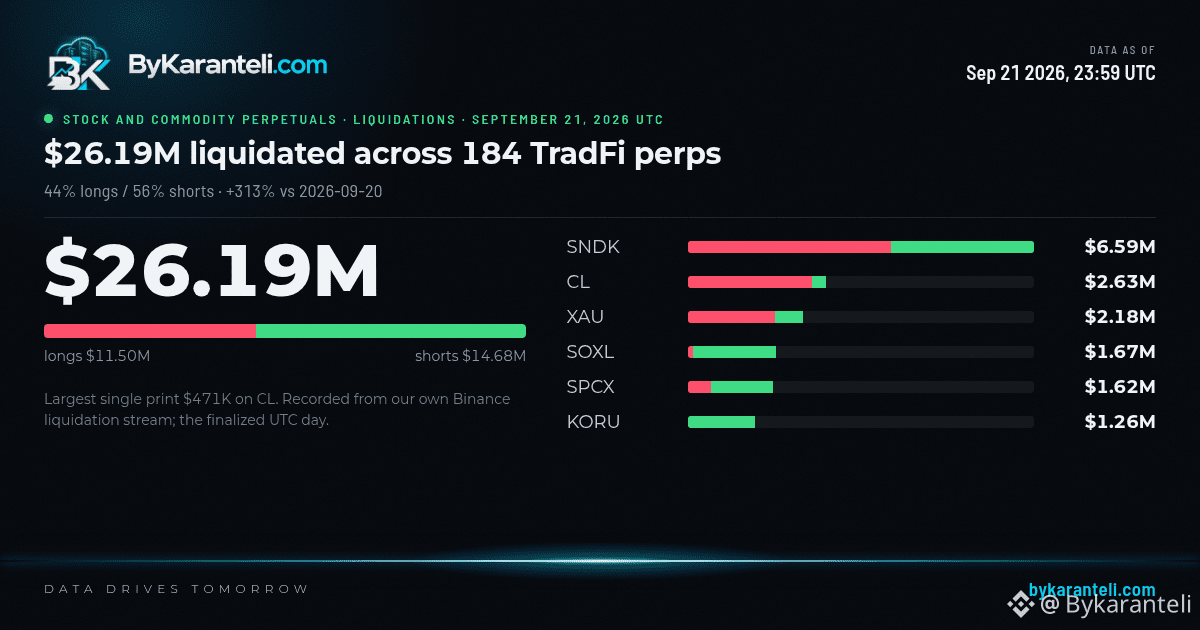Screen dimensions: 1200x630
Task: Click the large $26.19M total figure
Action: 212,270
